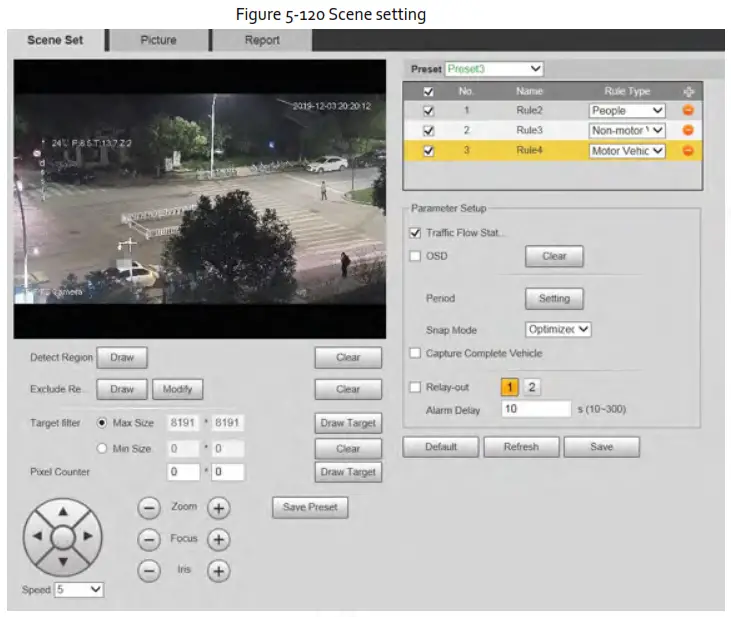This screenshot has height=617, width=731.
Task: Select Min Size radio button
Action: point(102,448)
